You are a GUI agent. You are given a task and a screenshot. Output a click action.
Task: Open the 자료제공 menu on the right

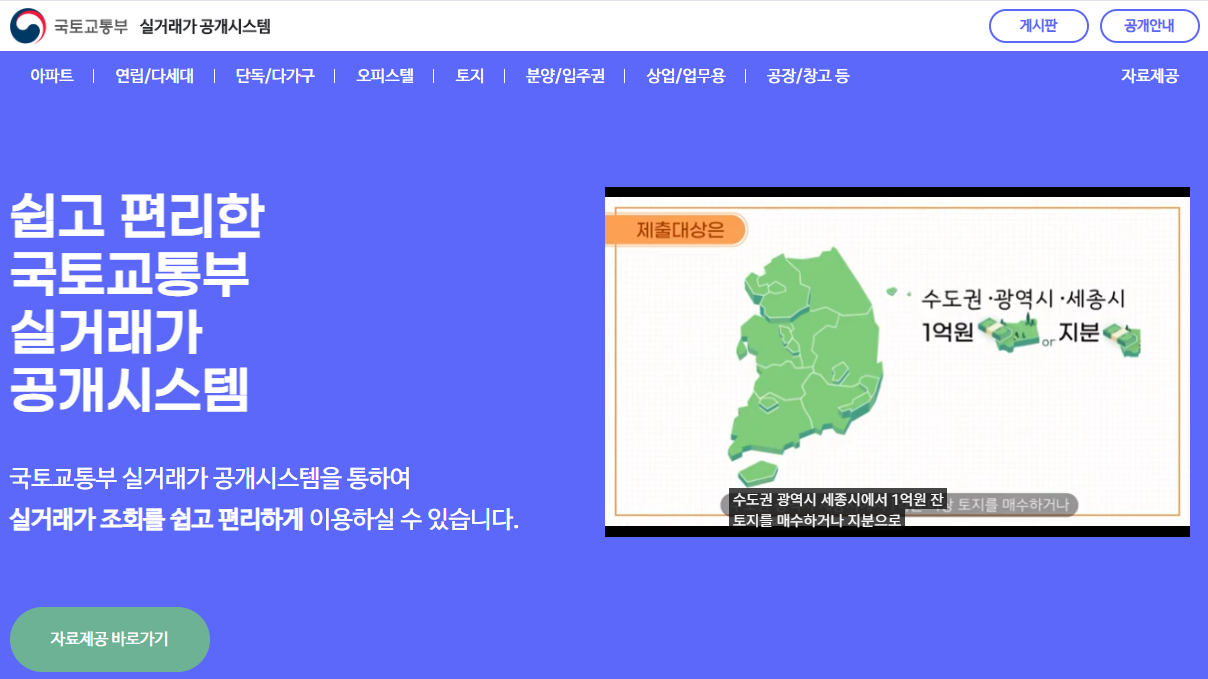pos(1150,76)
